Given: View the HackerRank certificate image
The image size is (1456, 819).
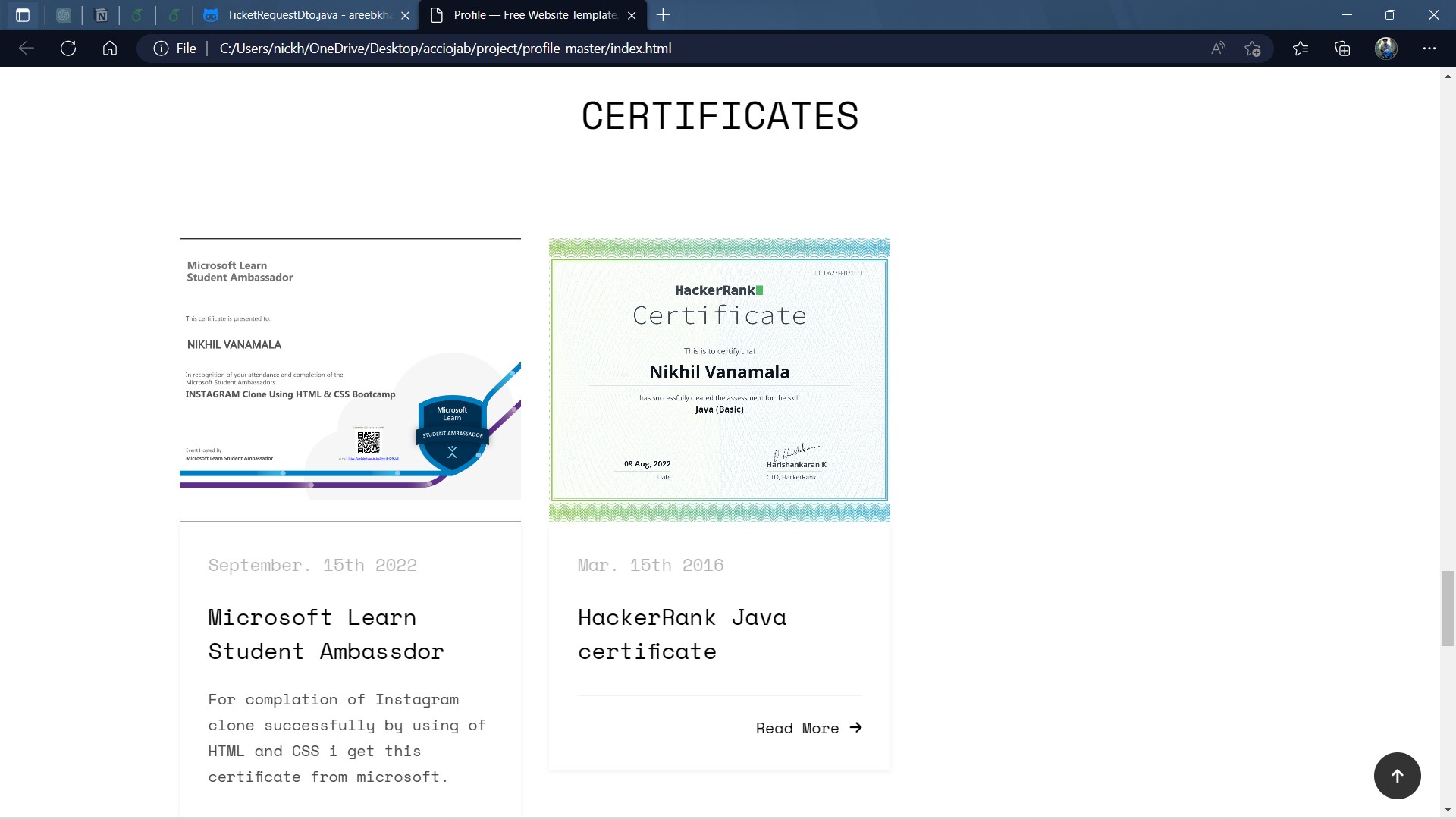Looking at the screenshot, I should tap(719, 379).
